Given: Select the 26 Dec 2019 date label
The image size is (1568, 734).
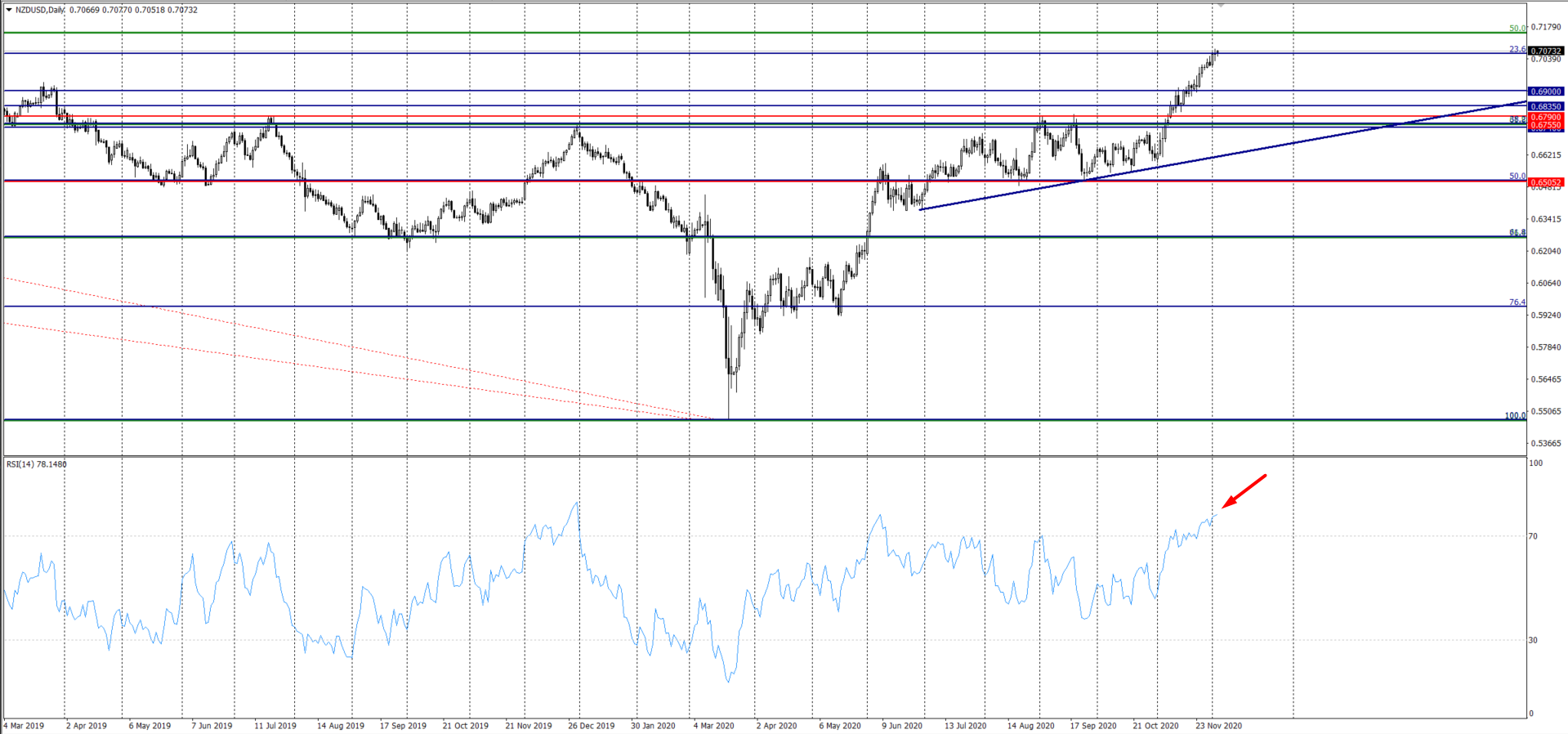Looking at the screenshot, I should [592, 725].
